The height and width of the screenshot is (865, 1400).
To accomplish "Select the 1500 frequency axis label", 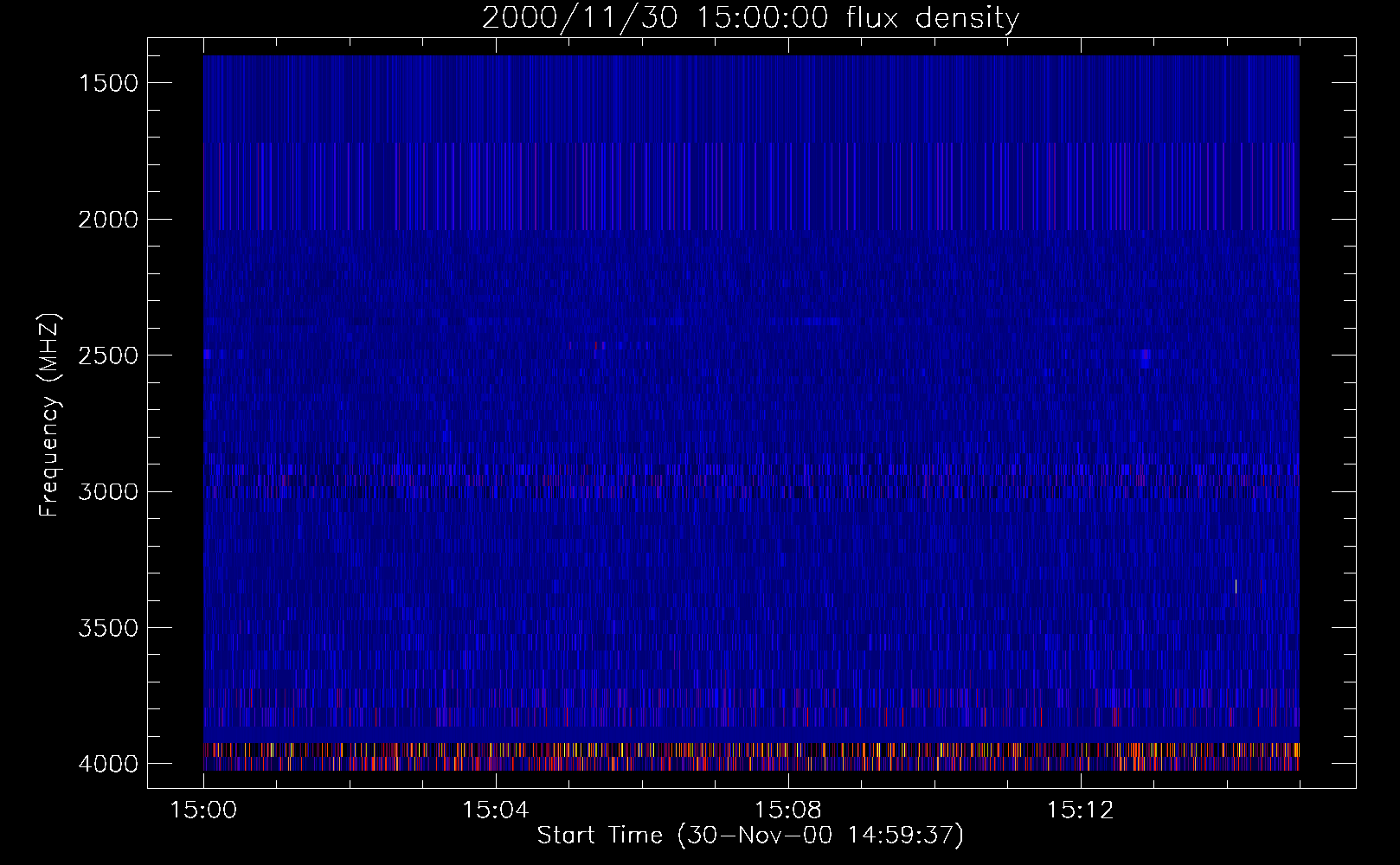I will pyautogui.click(x=108, y=83).
